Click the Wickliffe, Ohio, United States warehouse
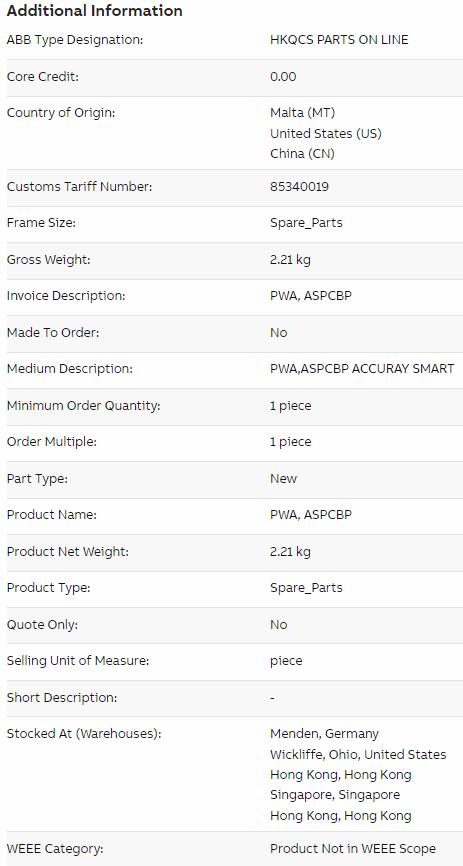Screen dimensions: 463x866 coord(358,754)
